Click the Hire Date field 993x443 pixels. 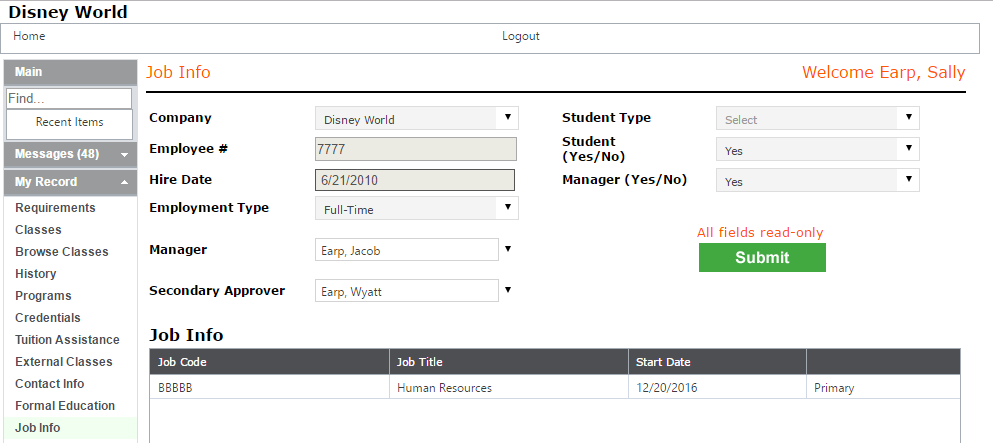click(415, 180)
